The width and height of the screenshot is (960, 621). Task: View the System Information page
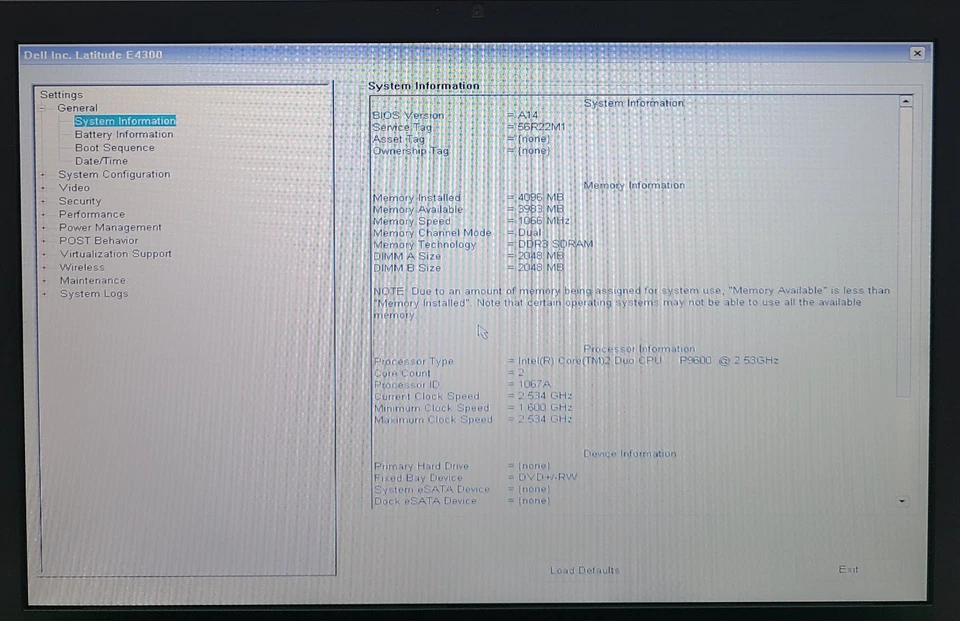pos(125,120)
